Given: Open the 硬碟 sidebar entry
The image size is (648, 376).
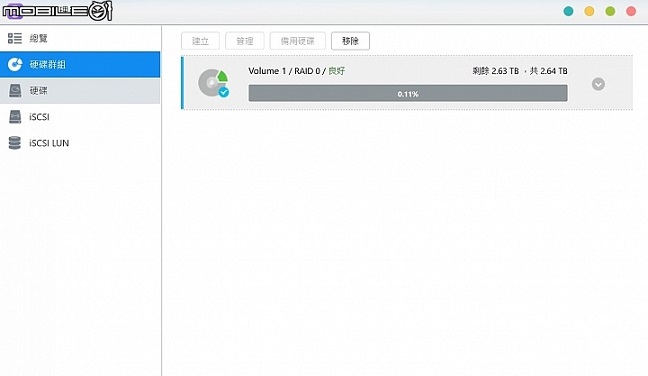Looking at the screenshot, I should [x=80, y=90].
